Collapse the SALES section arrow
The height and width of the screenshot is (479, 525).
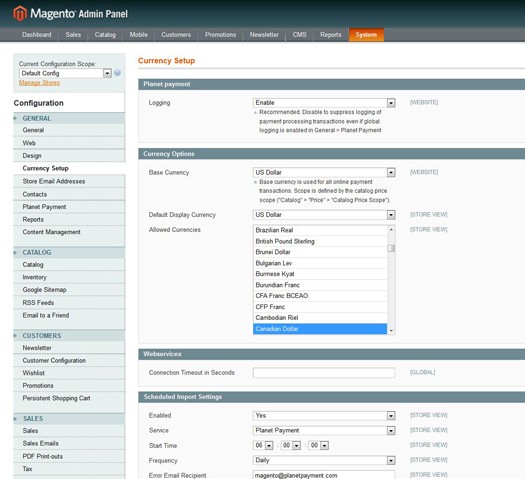(x=15, y=418)
